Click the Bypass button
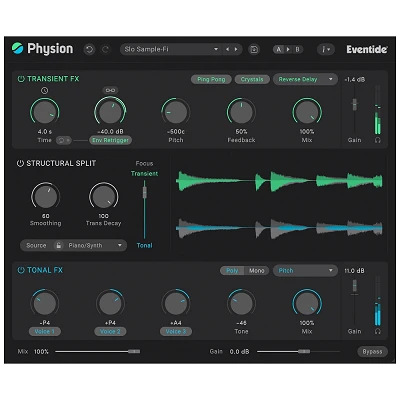 (372, 352)
